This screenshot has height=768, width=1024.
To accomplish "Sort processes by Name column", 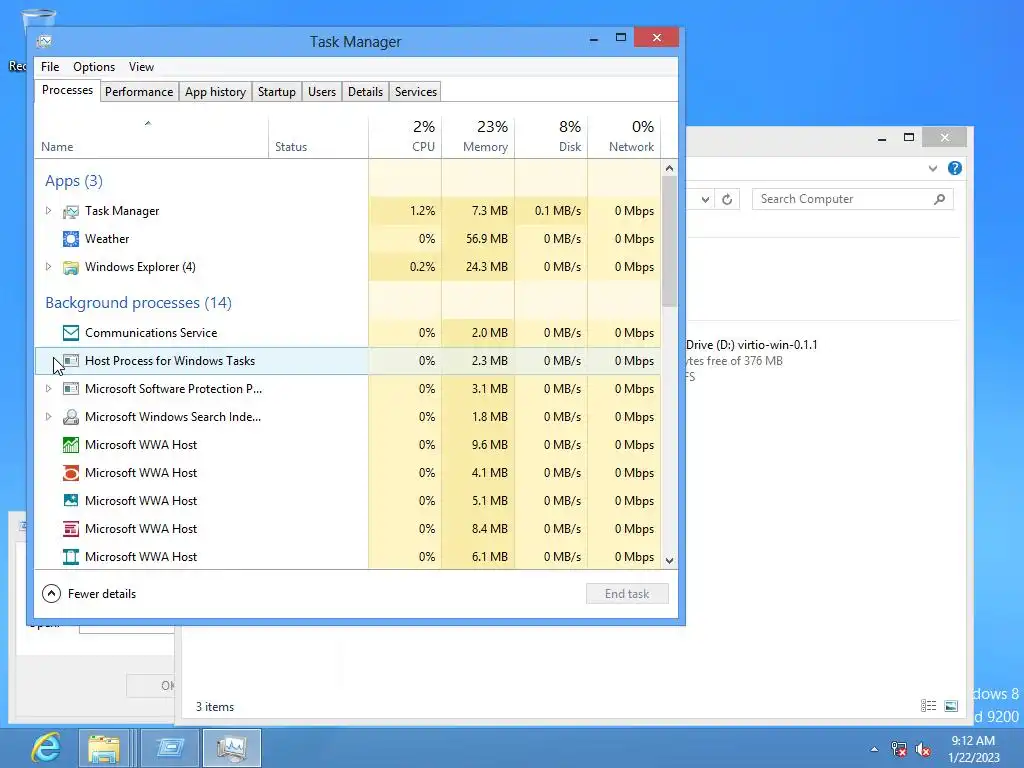I will coord(152,137).
